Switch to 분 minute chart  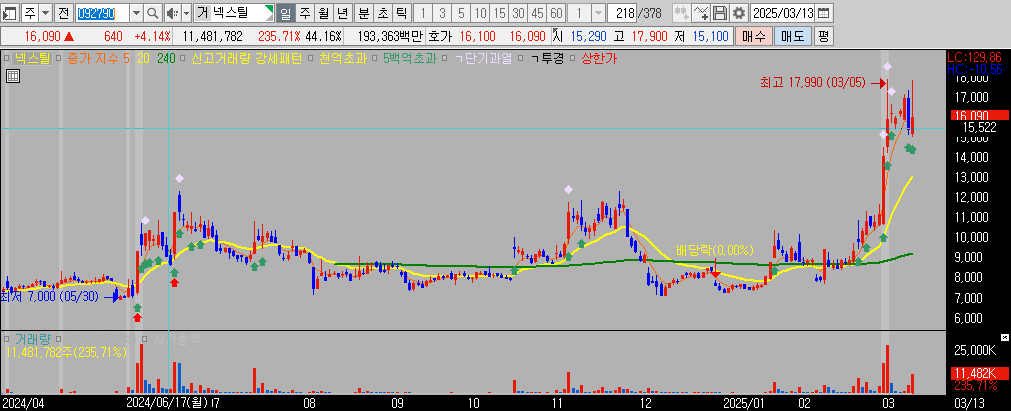pyautogui.click(x=364, y=12)
